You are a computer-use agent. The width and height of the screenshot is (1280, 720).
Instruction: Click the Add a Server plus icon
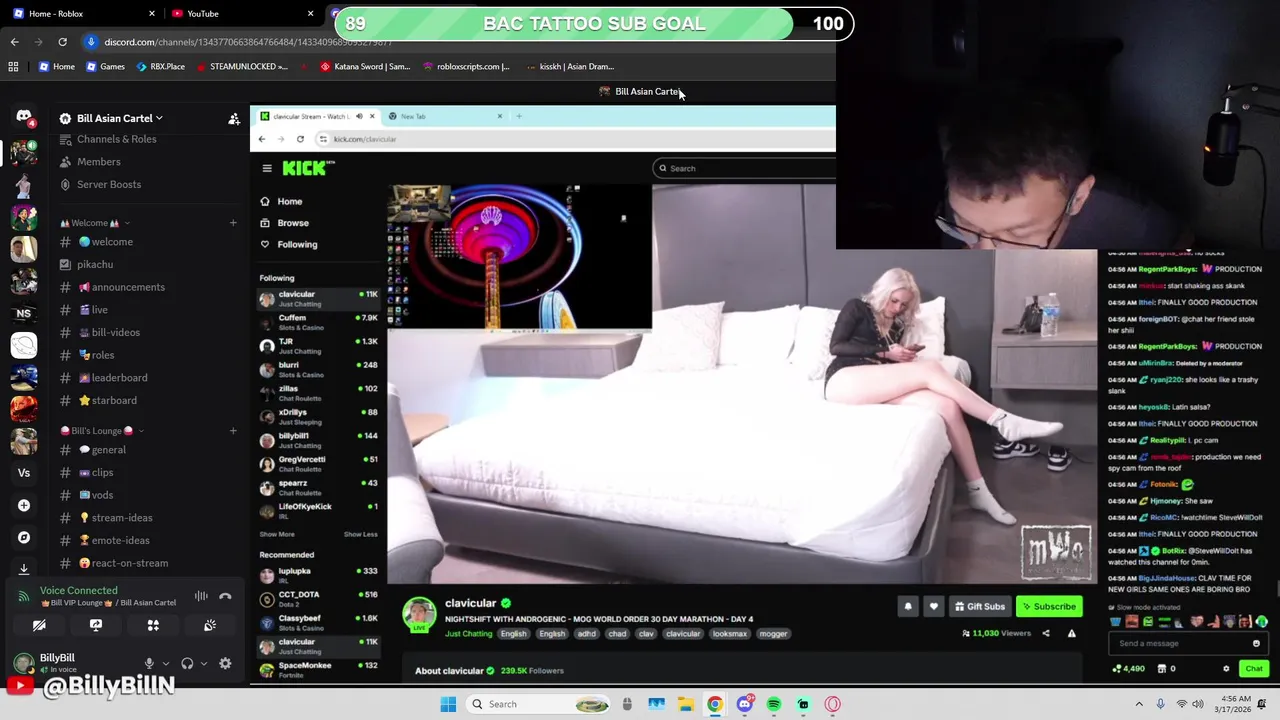pos(24,505)
